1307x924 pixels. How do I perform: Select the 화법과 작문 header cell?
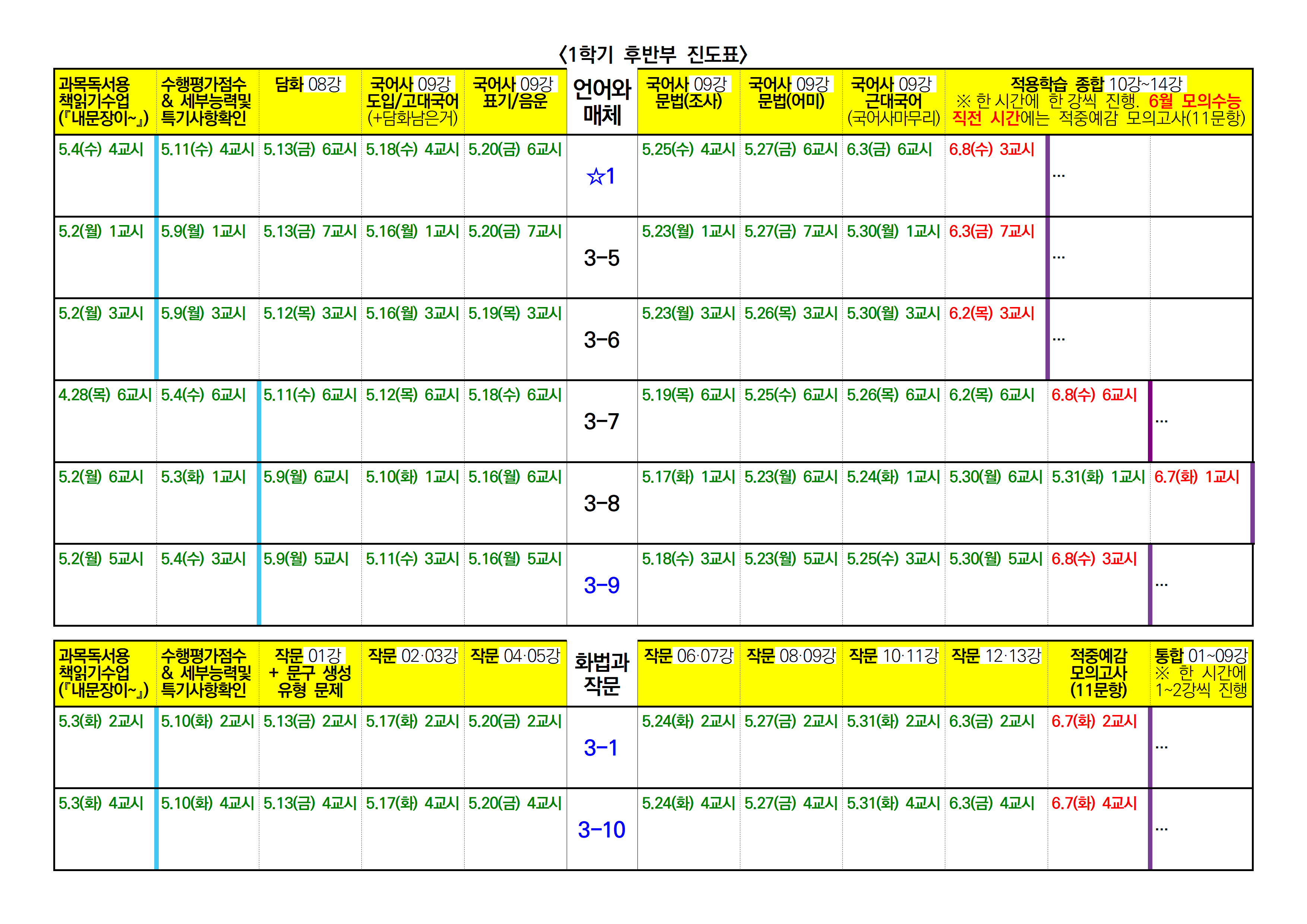click(x=602, y=674)
